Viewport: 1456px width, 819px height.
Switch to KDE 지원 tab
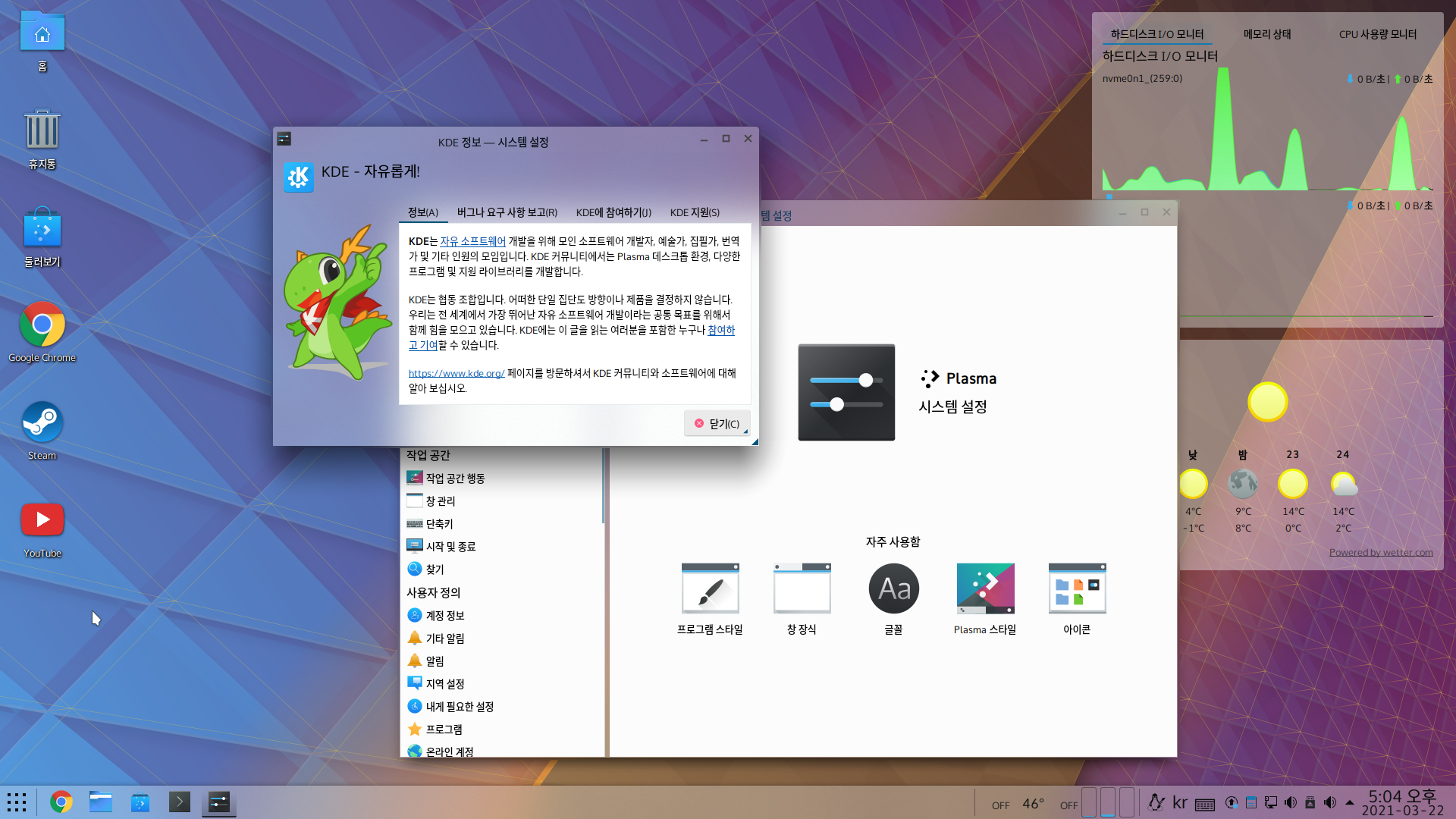pyautogui.click(x=695, y=212)
